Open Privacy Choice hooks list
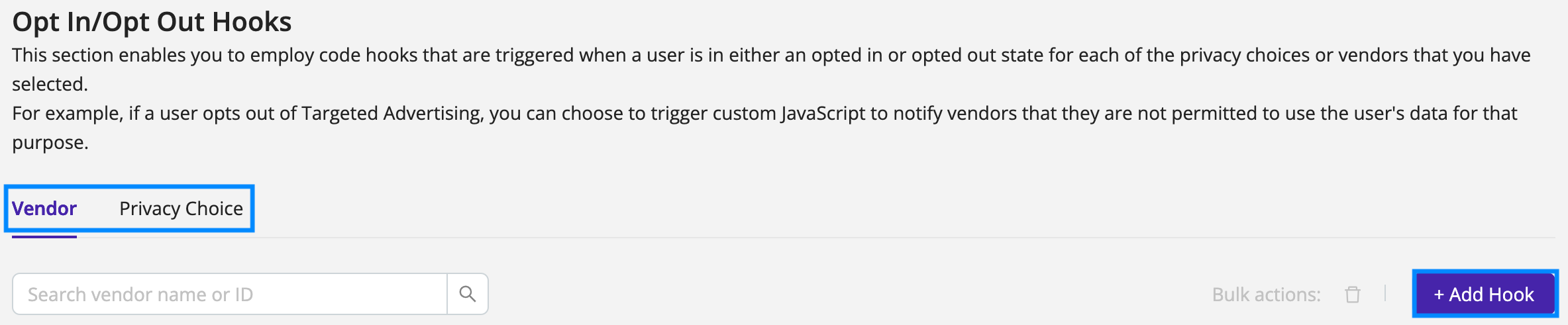This screenshot has width=1568, height=325. (181, 209)
